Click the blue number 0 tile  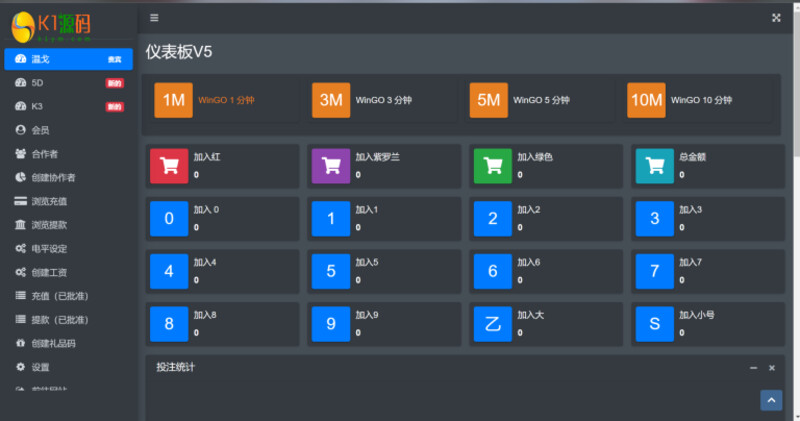[x=169, y=218]
